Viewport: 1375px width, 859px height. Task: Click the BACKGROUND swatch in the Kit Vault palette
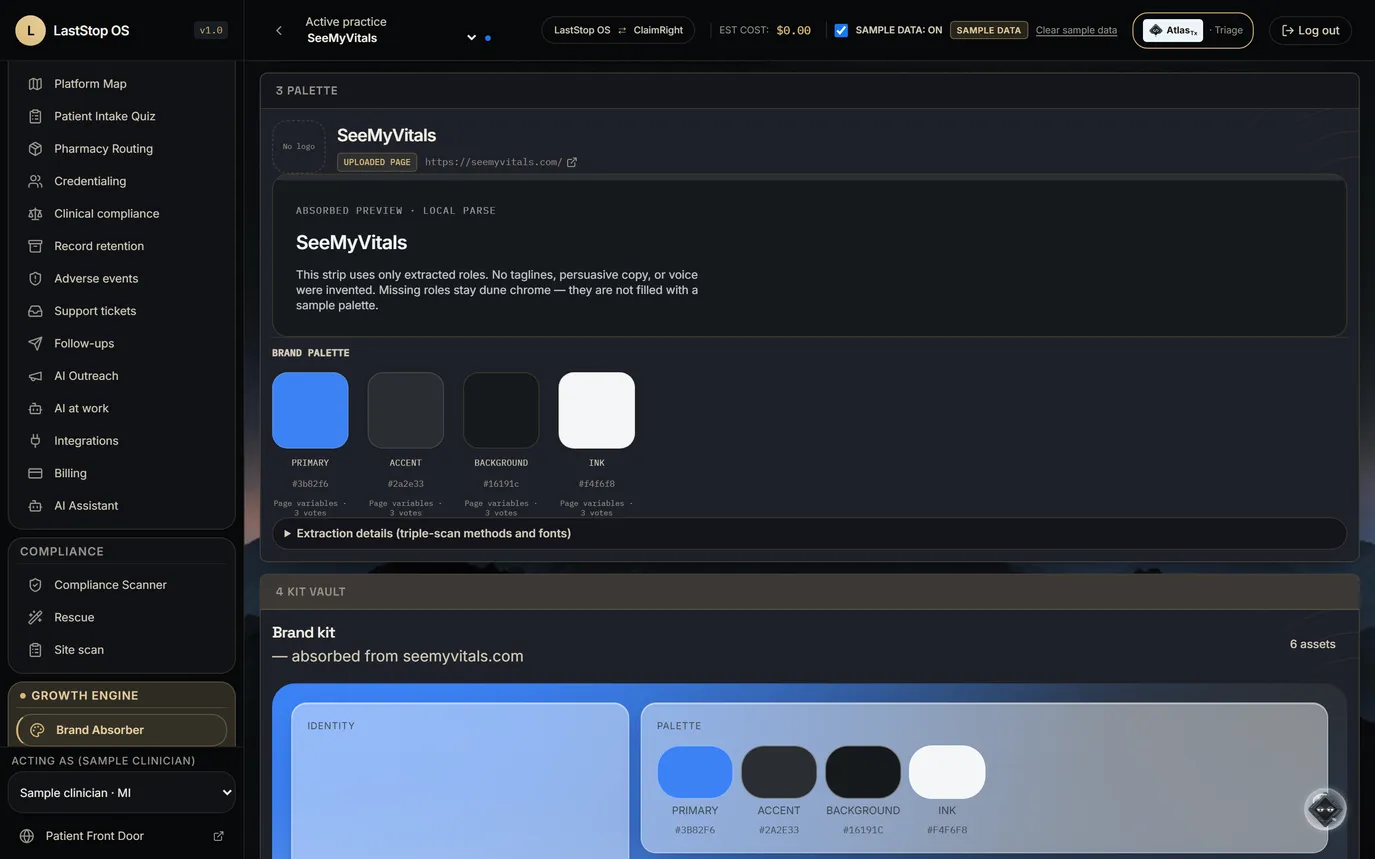point(863,772)
